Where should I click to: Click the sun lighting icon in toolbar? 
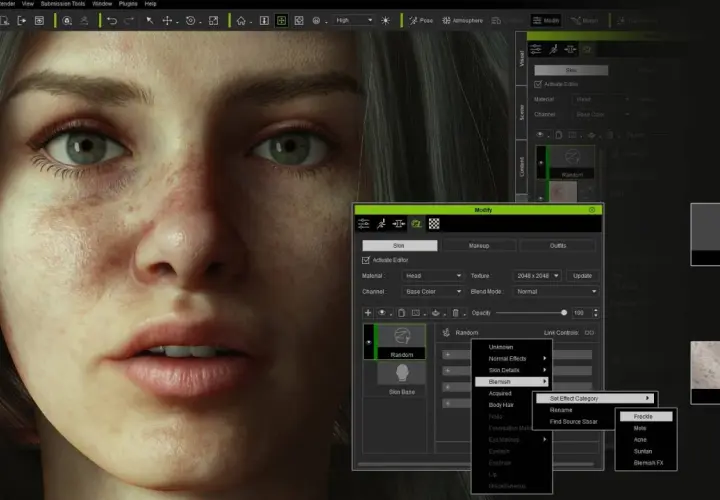point(385,21)
